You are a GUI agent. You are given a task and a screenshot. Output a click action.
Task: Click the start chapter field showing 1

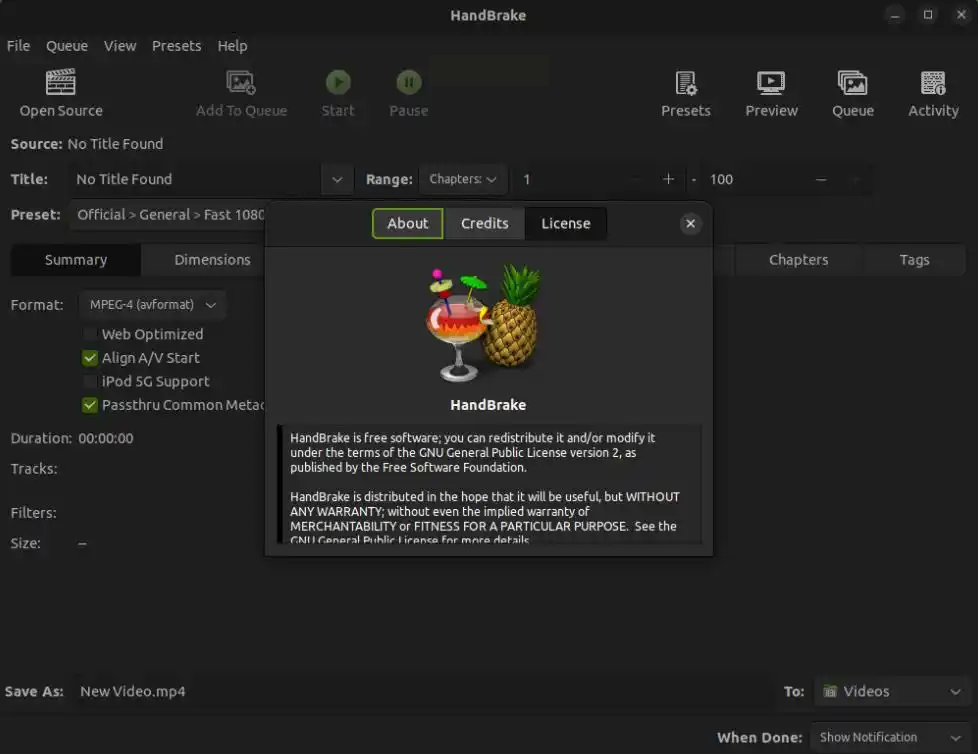(568, 180)
